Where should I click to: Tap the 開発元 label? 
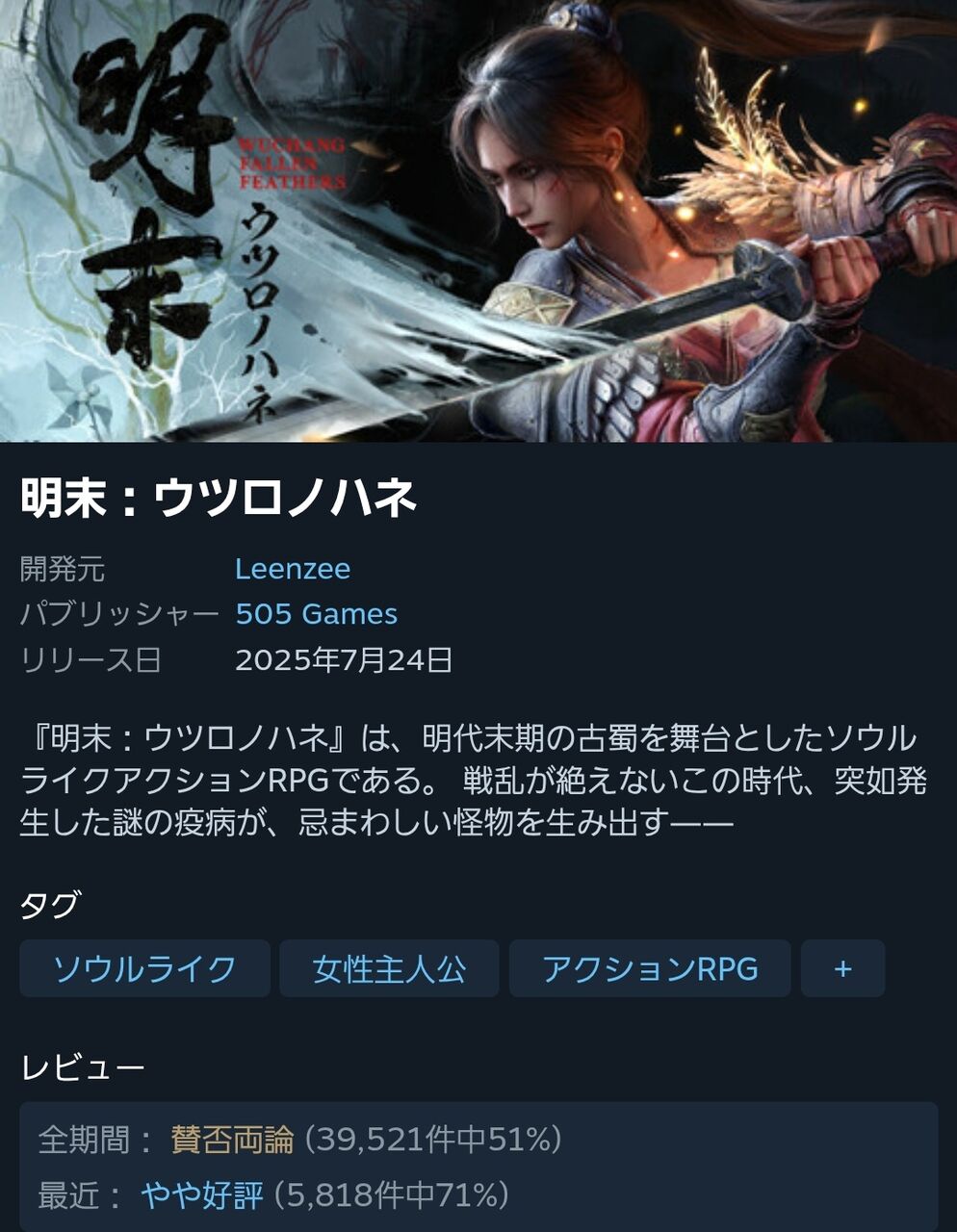click(x=63, y=569)
